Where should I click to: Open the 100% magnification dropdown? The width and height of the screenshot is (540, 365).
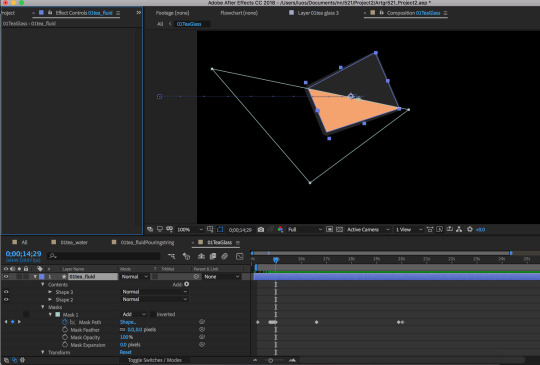pos(190,229)
